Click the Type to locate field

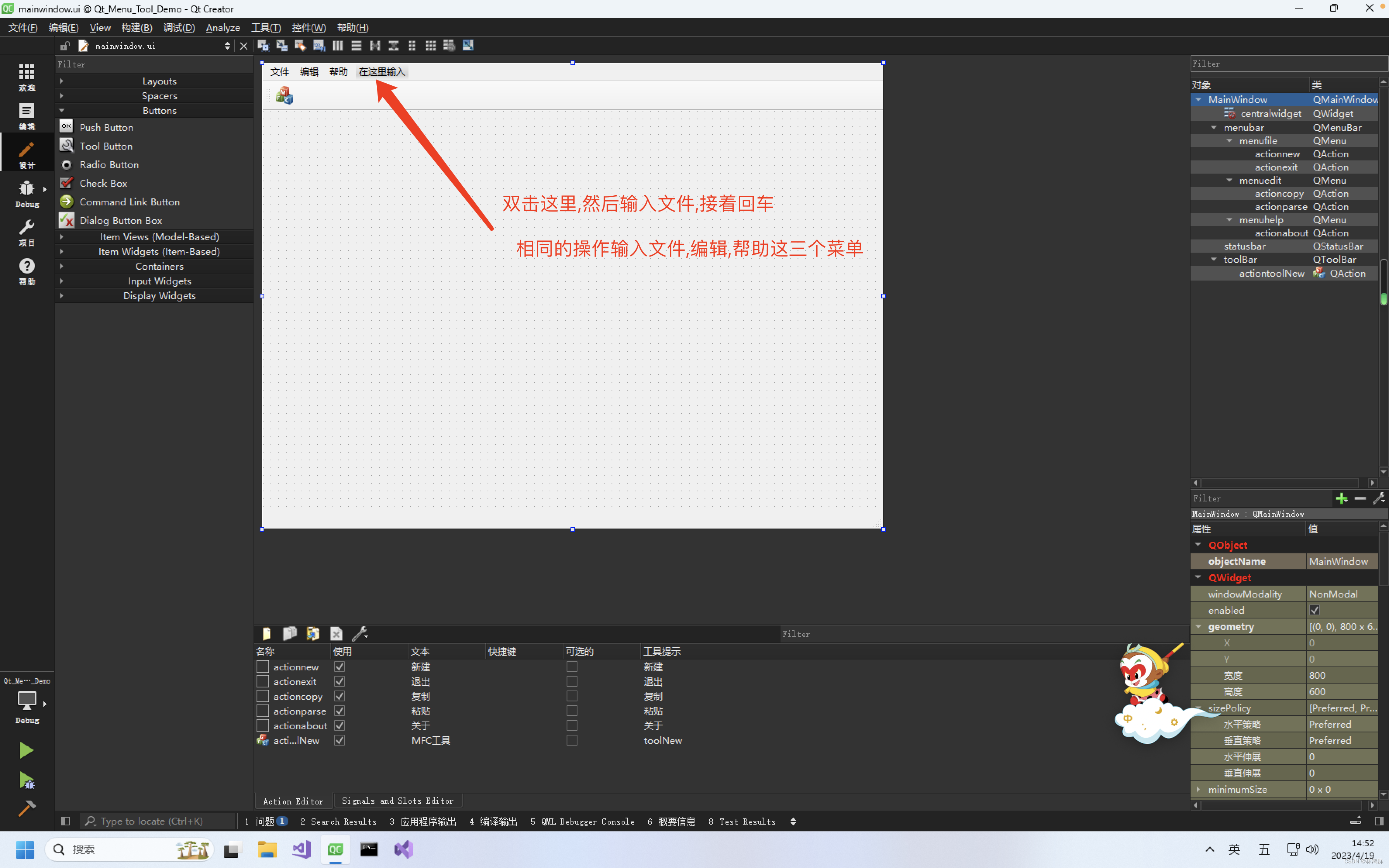pyautogui.click(x=152, y=821)
